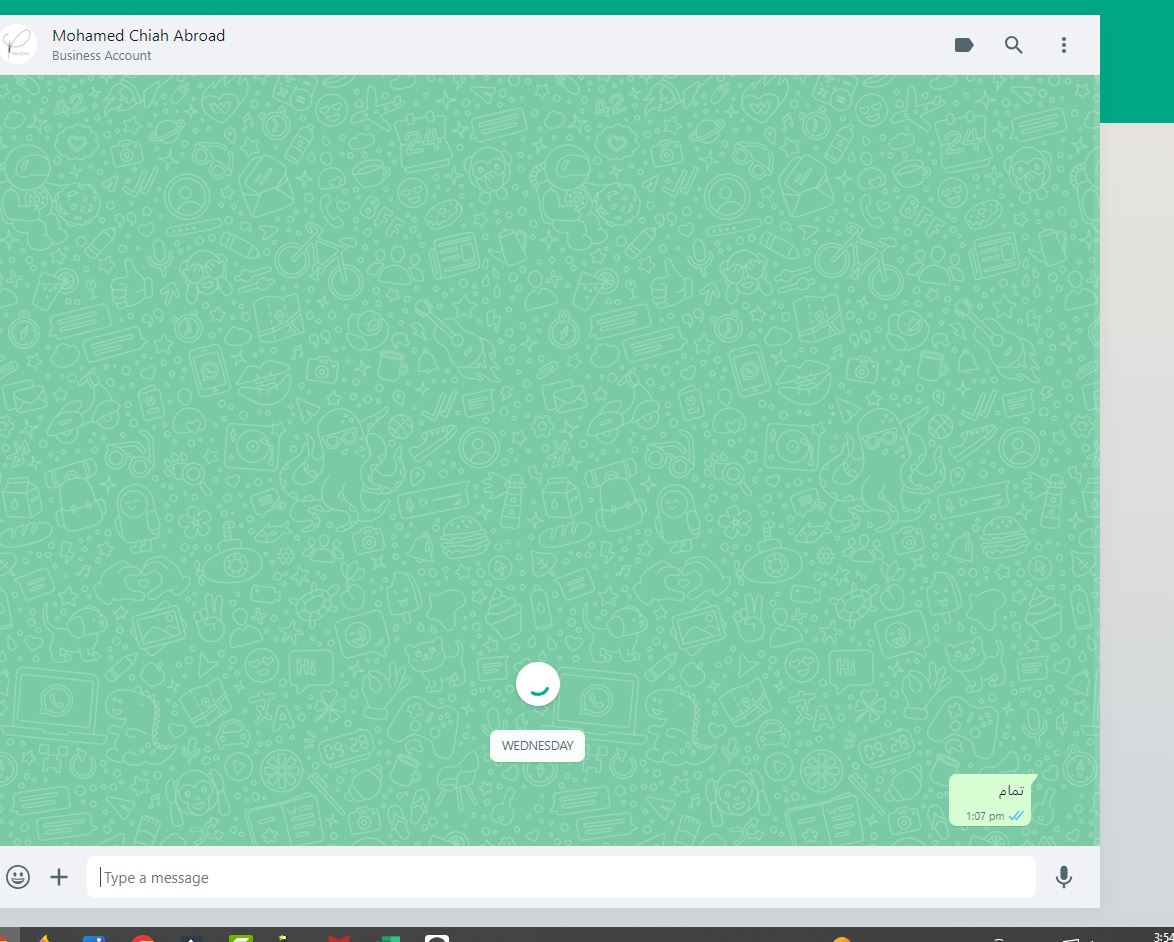Open the label chat icon in header
Screen dimensions: 1174x942
tap(964, 45)
